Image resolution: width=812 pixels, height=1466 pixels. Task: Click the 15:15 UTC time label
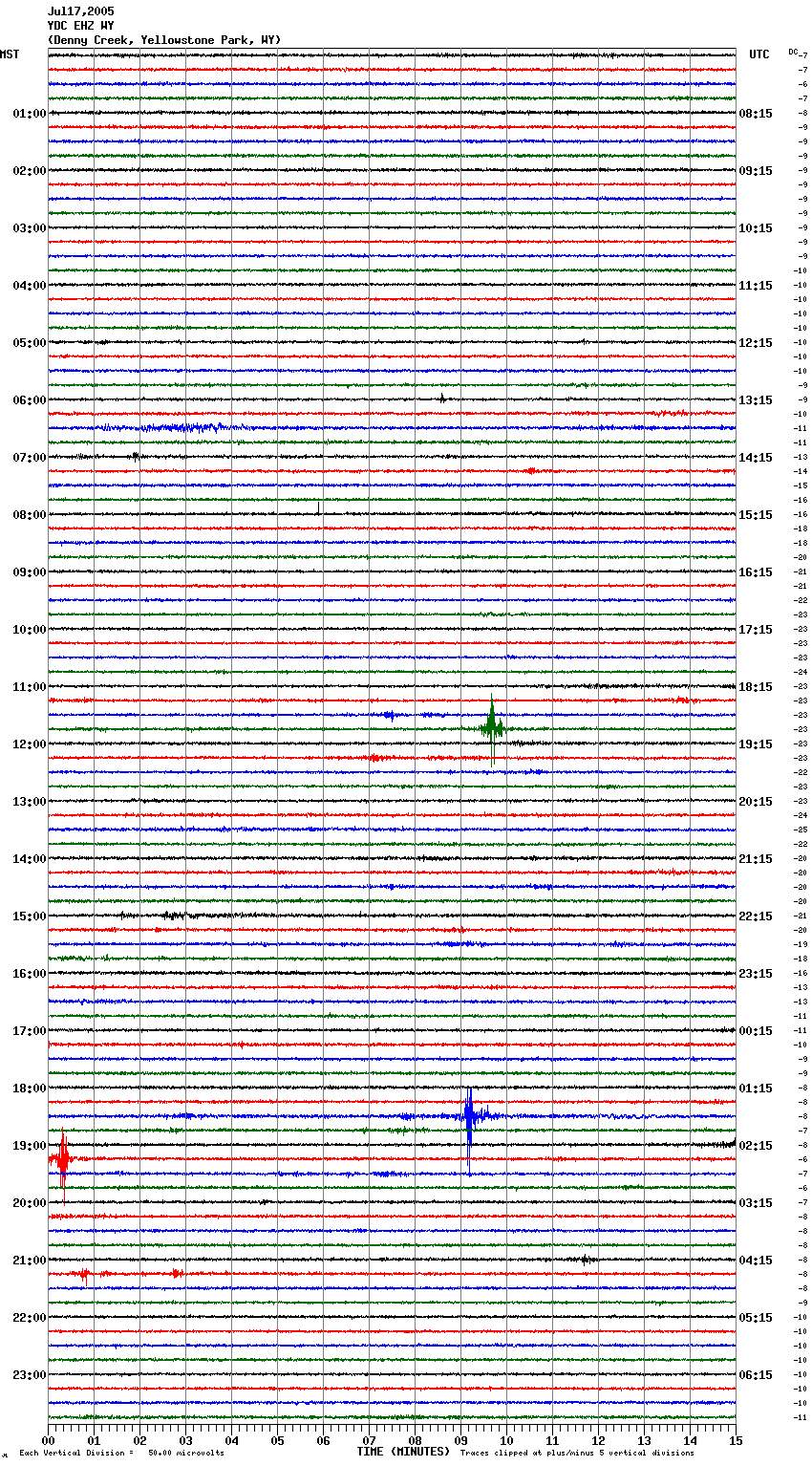756,515
